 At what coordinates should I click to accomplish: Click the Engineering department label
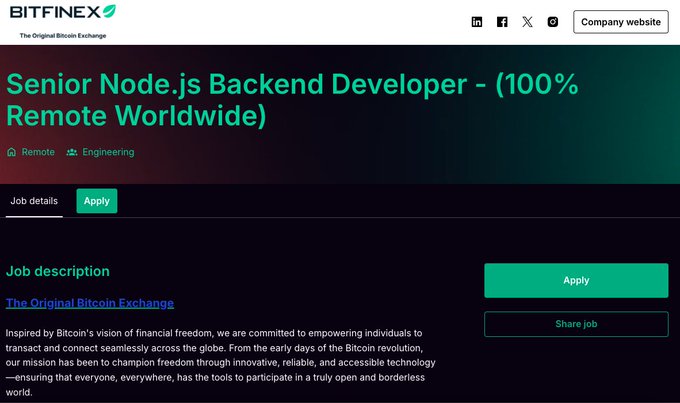point(108,152)
